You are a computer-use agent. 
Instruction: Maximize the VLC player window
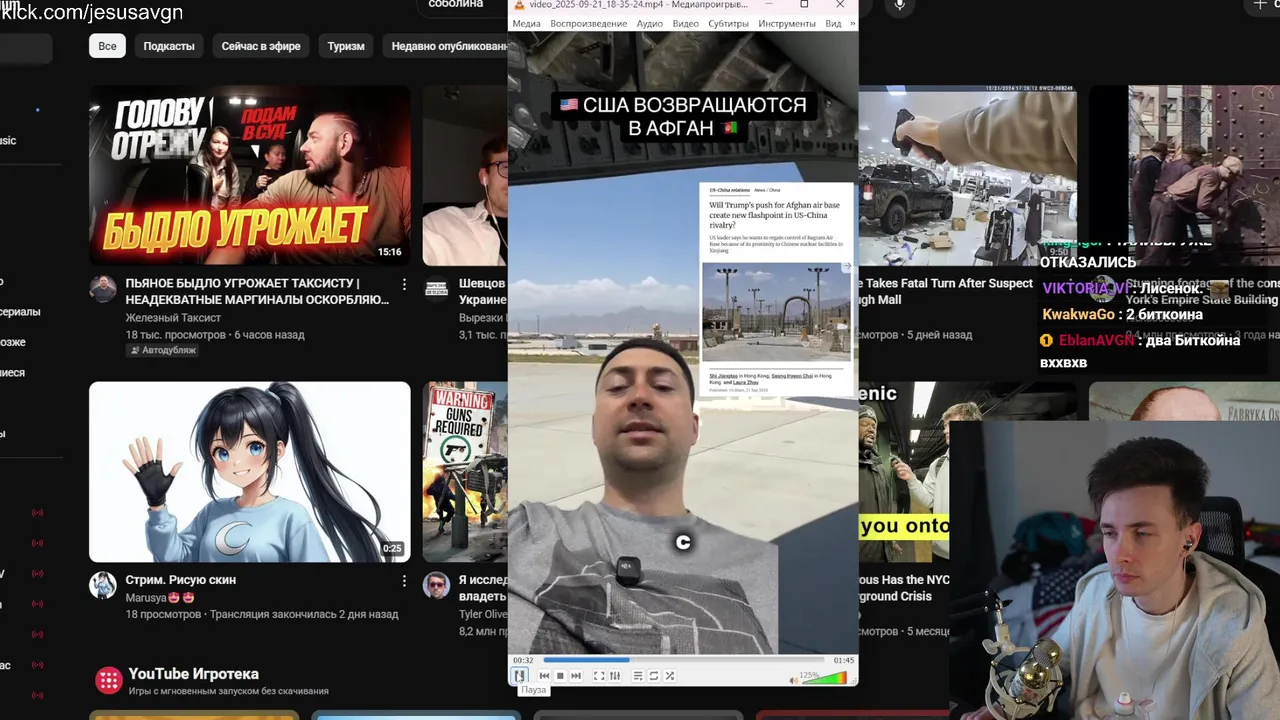[804, 5]
